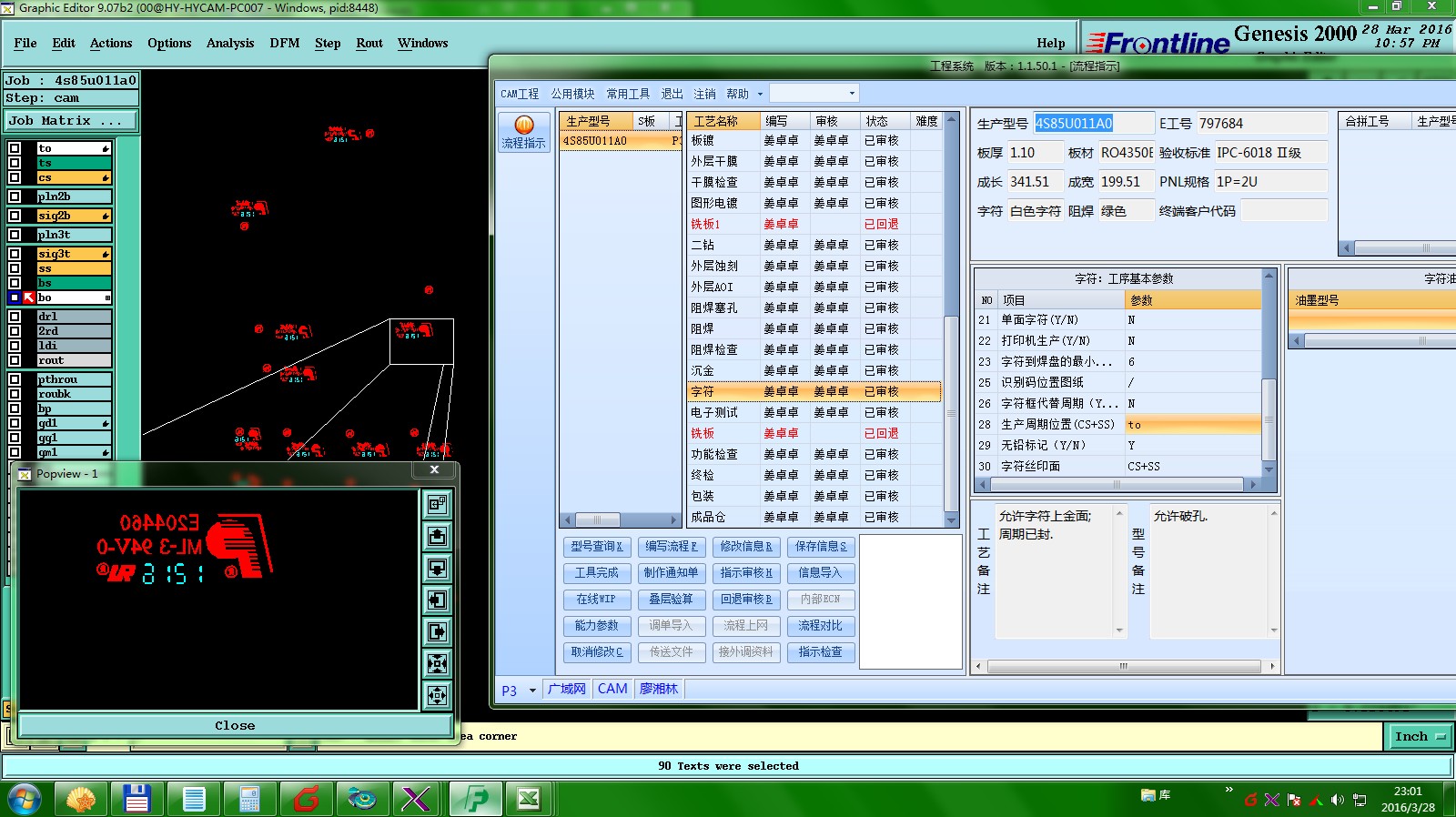Open the Analysis menu

[x=230, y=43]
